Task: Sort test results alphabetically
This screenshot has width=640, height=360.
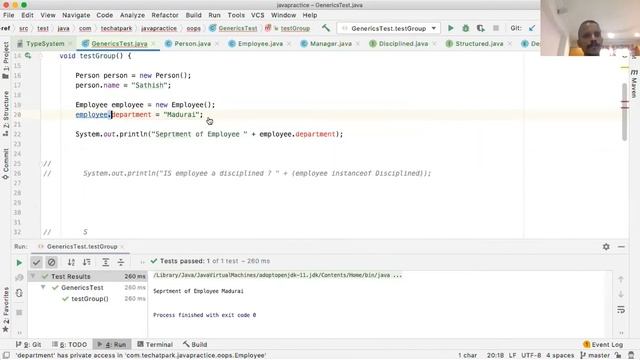Action: coord(71,262)
